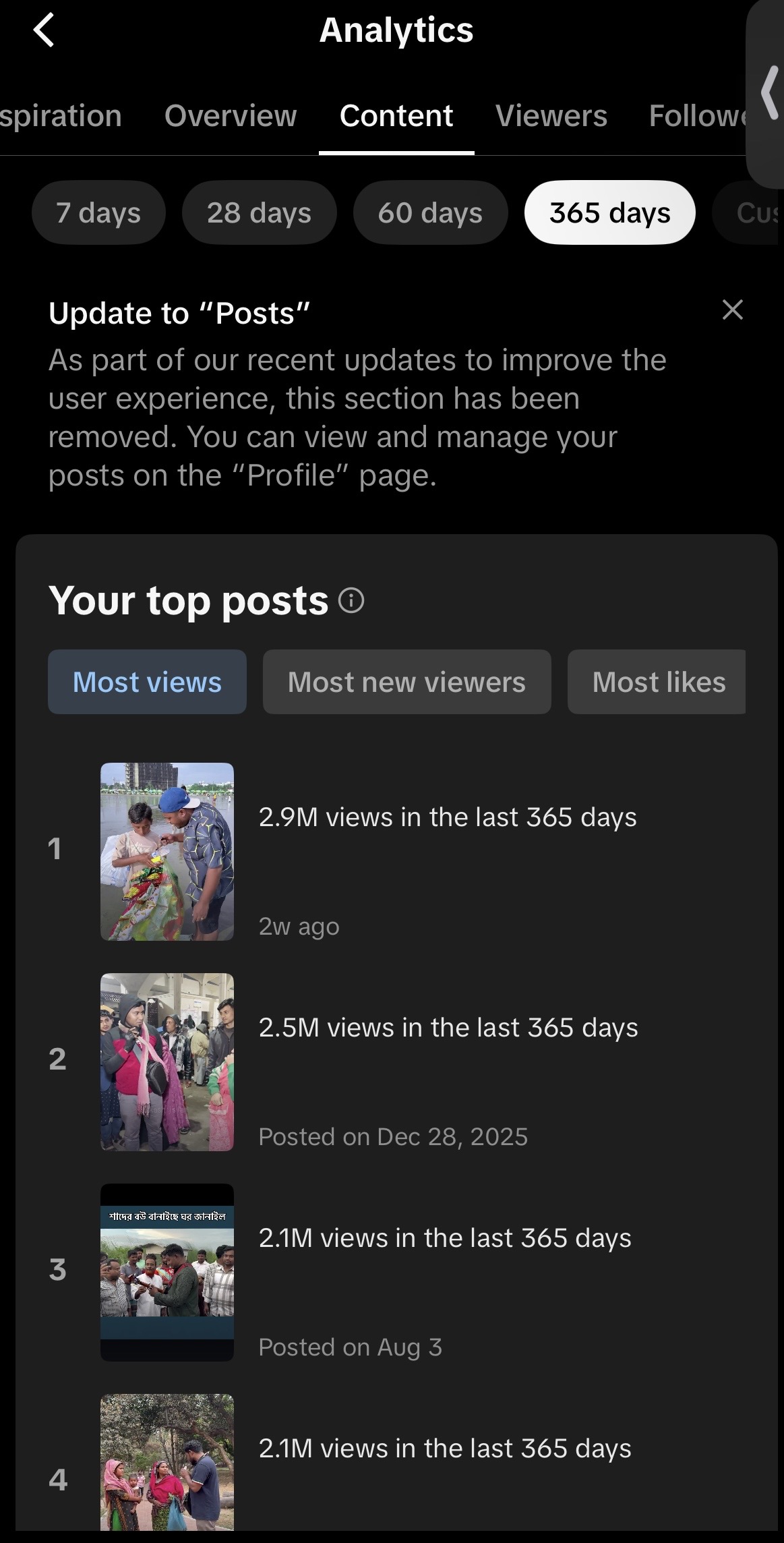This screenshot has height=1543, width=784.
Task: Select the 28 days range
Action: (x=260, y=212)
